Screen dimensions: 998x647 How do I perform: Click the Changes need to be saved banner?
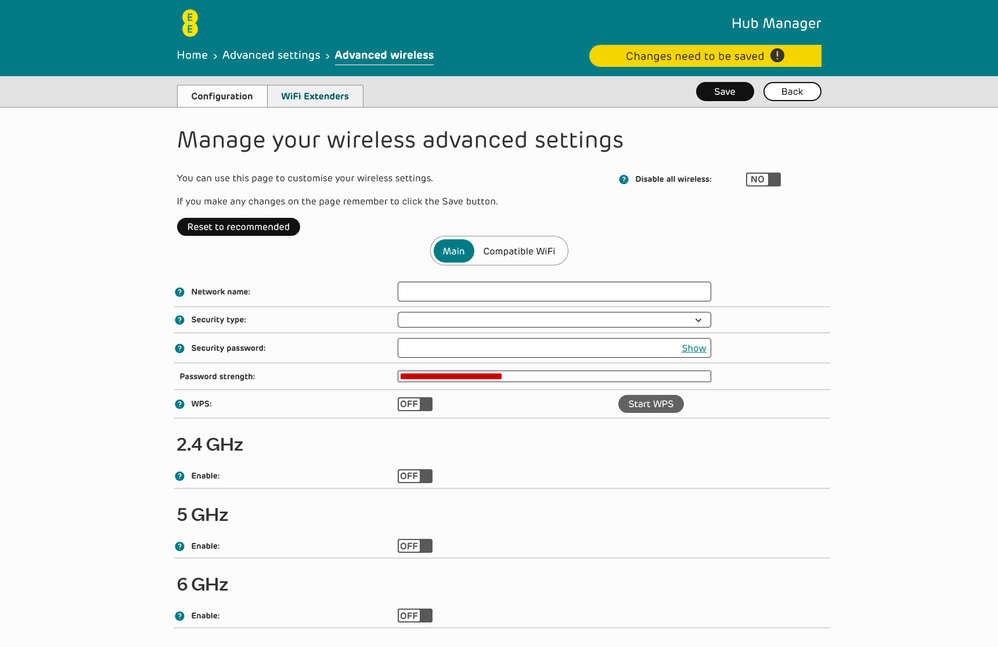(x=705, y=56)
